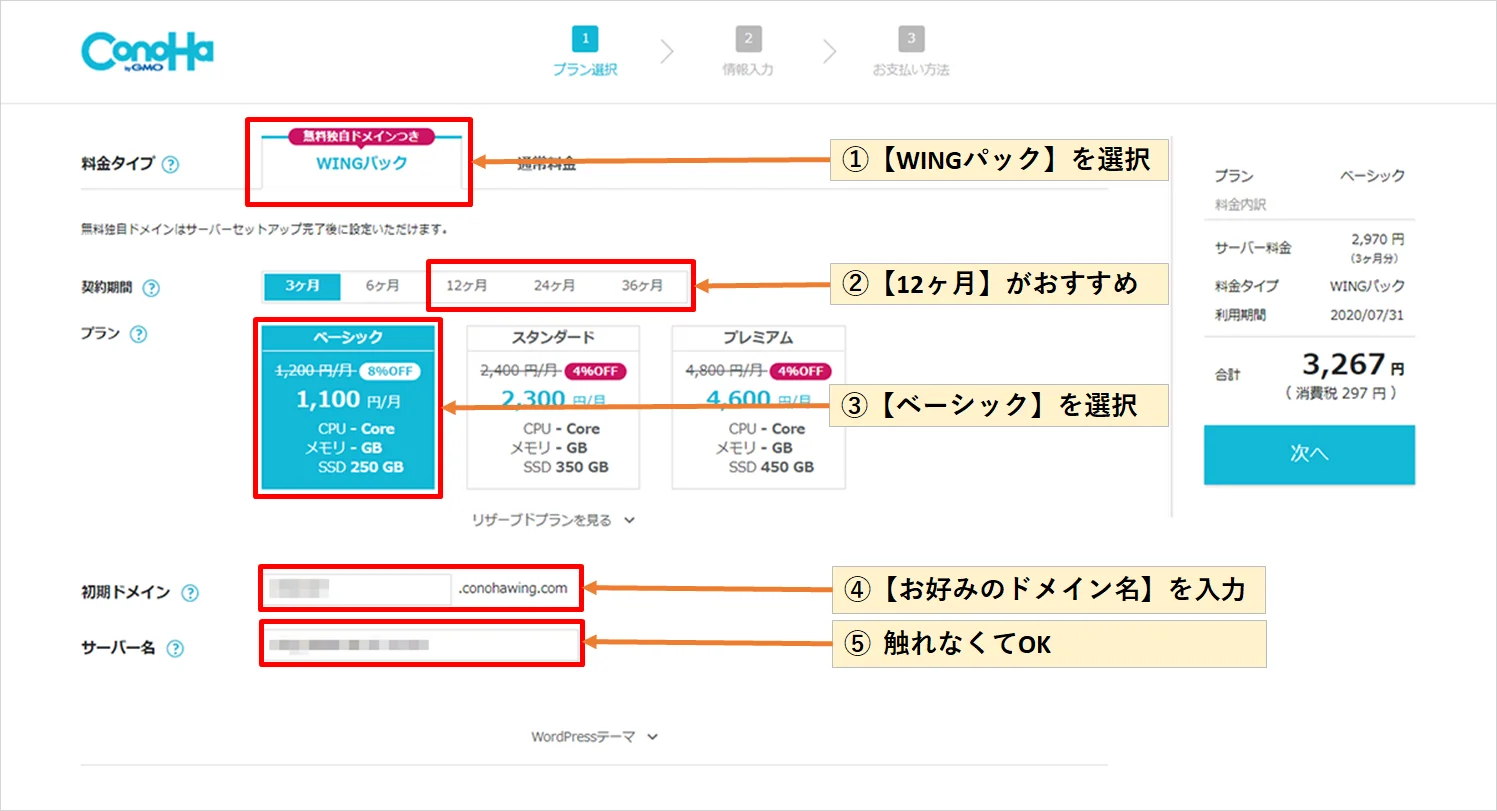Switch to the WINGパック tab

tap(361, 162)
